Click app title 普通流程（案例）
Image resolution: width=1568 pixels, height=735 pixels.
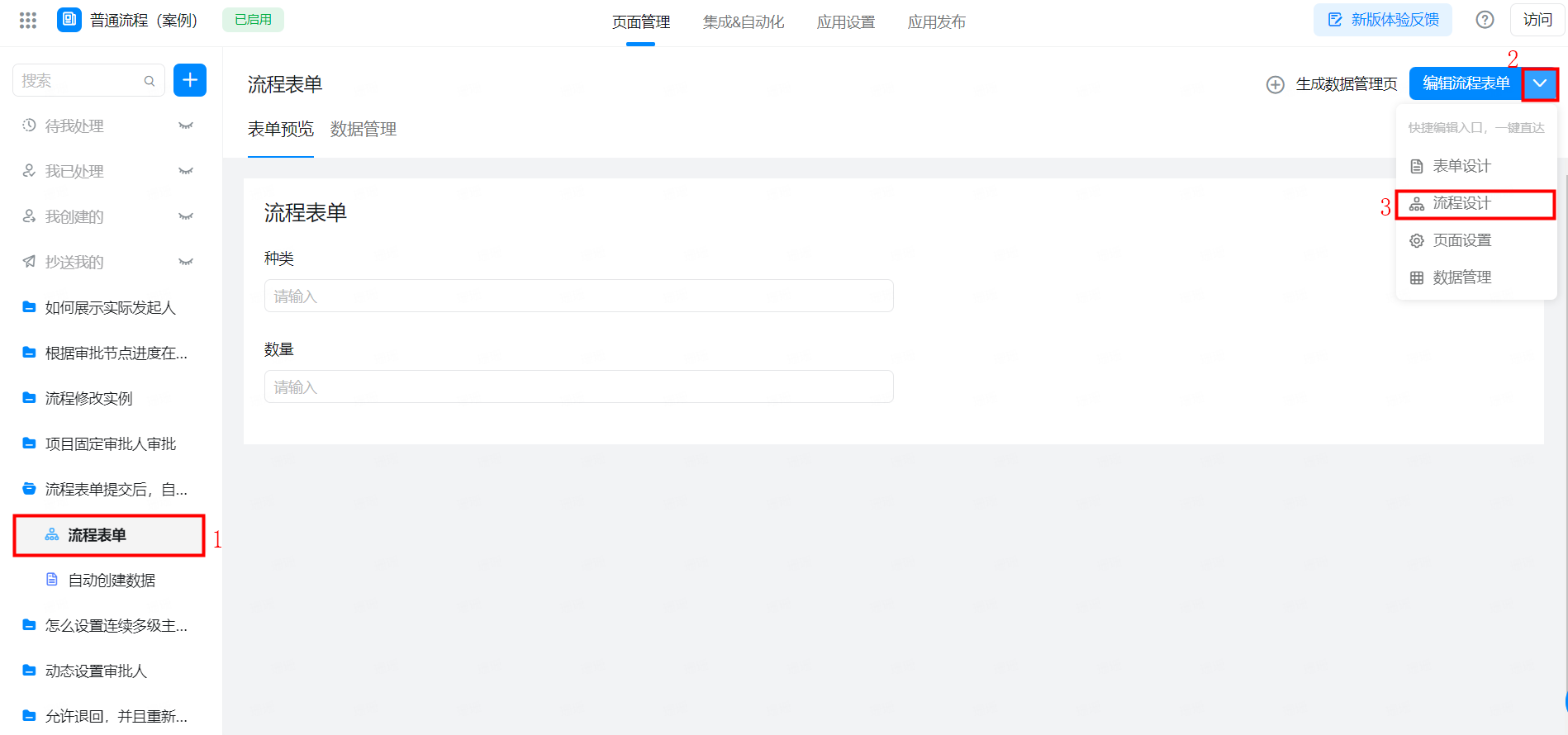click(144, 20)
